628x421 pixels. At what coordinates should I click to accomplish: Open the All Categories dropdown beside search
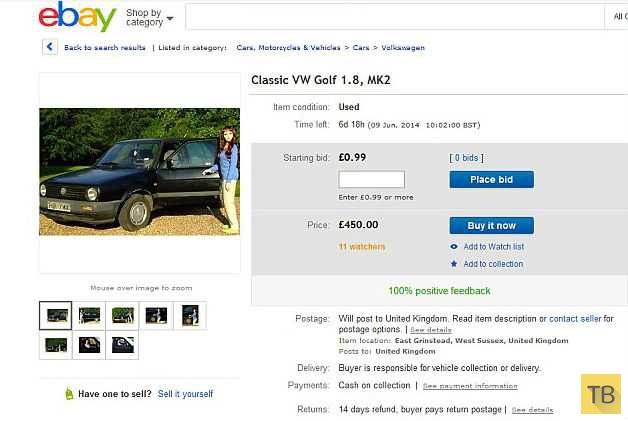click(x=617, y=17)
